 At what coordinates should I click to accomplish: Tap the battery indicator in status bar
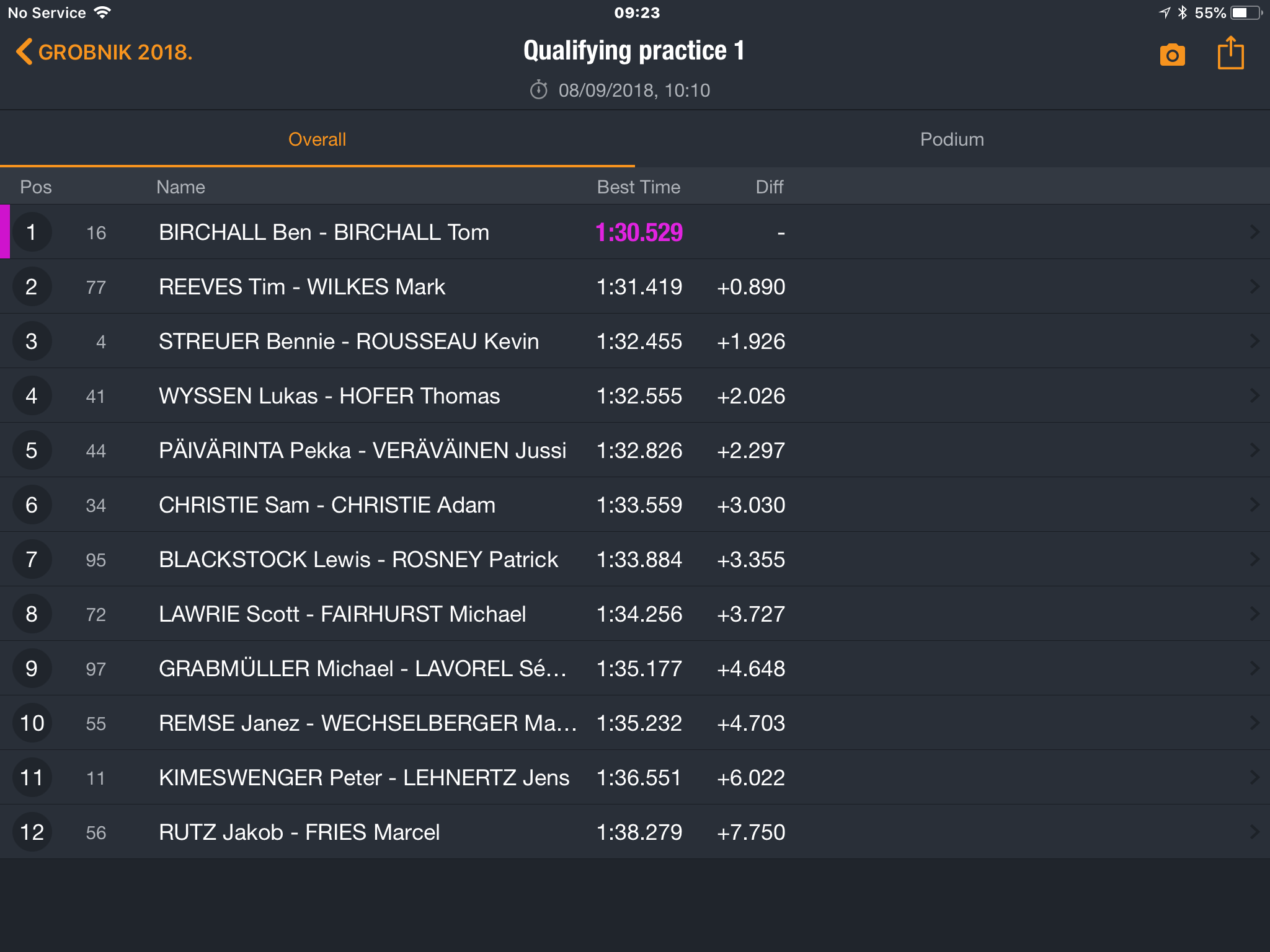point(1246,12)
